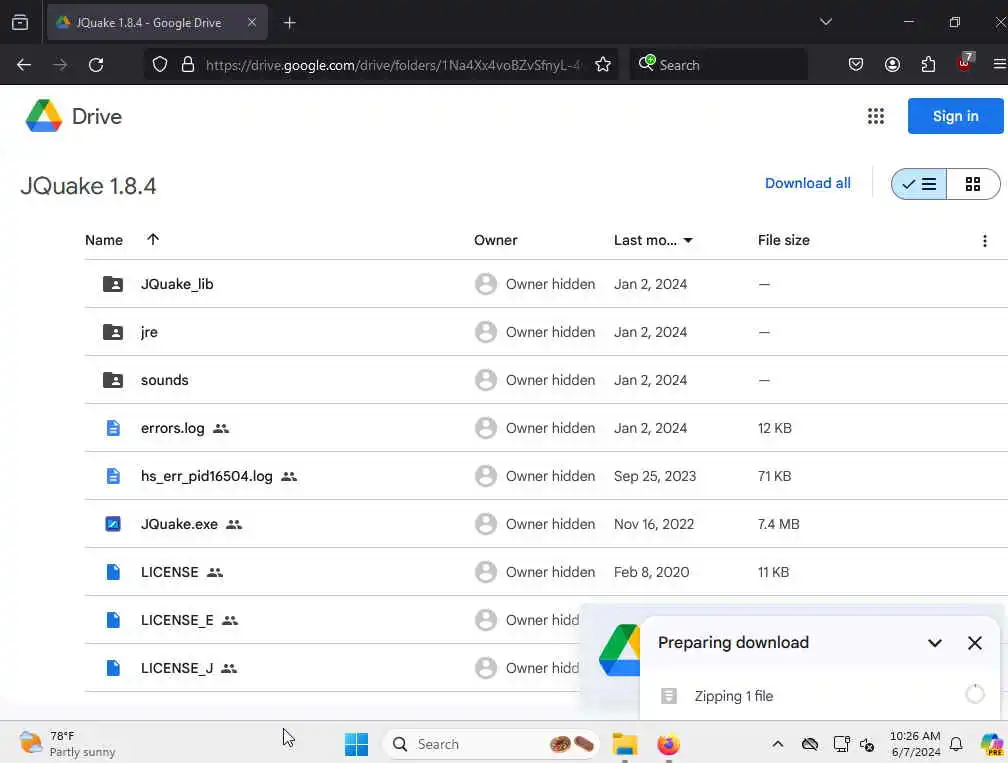Click Download all link
This screenshot has height=763, width=1008.
[x=807, y=183]
